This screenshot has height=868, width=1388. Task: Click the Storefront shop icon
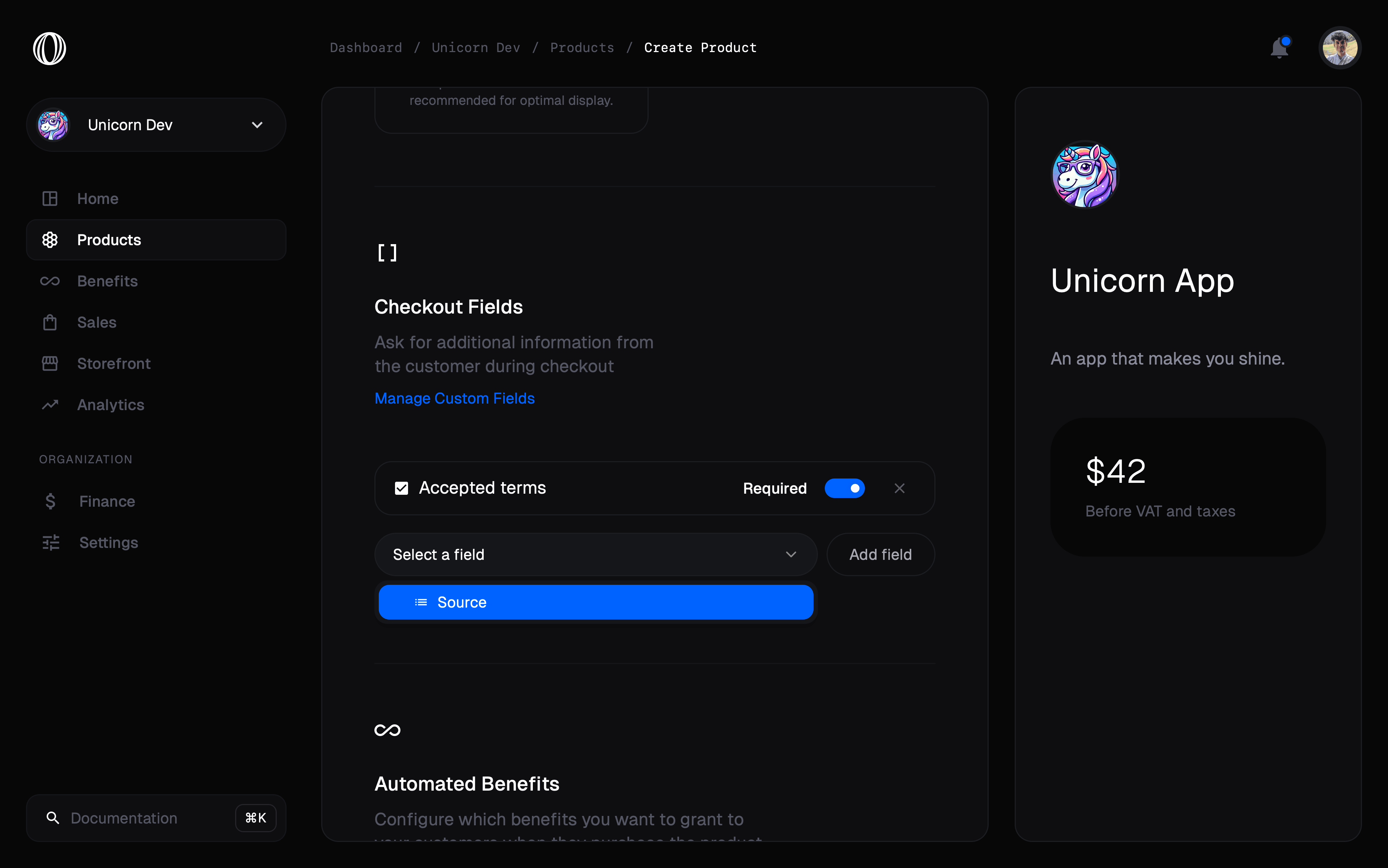50,364
